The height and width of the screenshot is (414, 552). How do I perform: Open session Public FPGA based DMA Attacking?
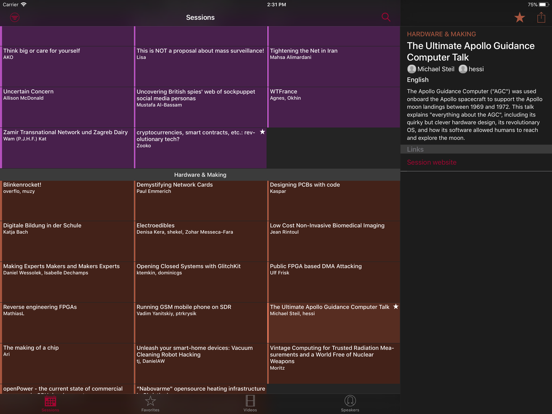[x=334, y=282]
